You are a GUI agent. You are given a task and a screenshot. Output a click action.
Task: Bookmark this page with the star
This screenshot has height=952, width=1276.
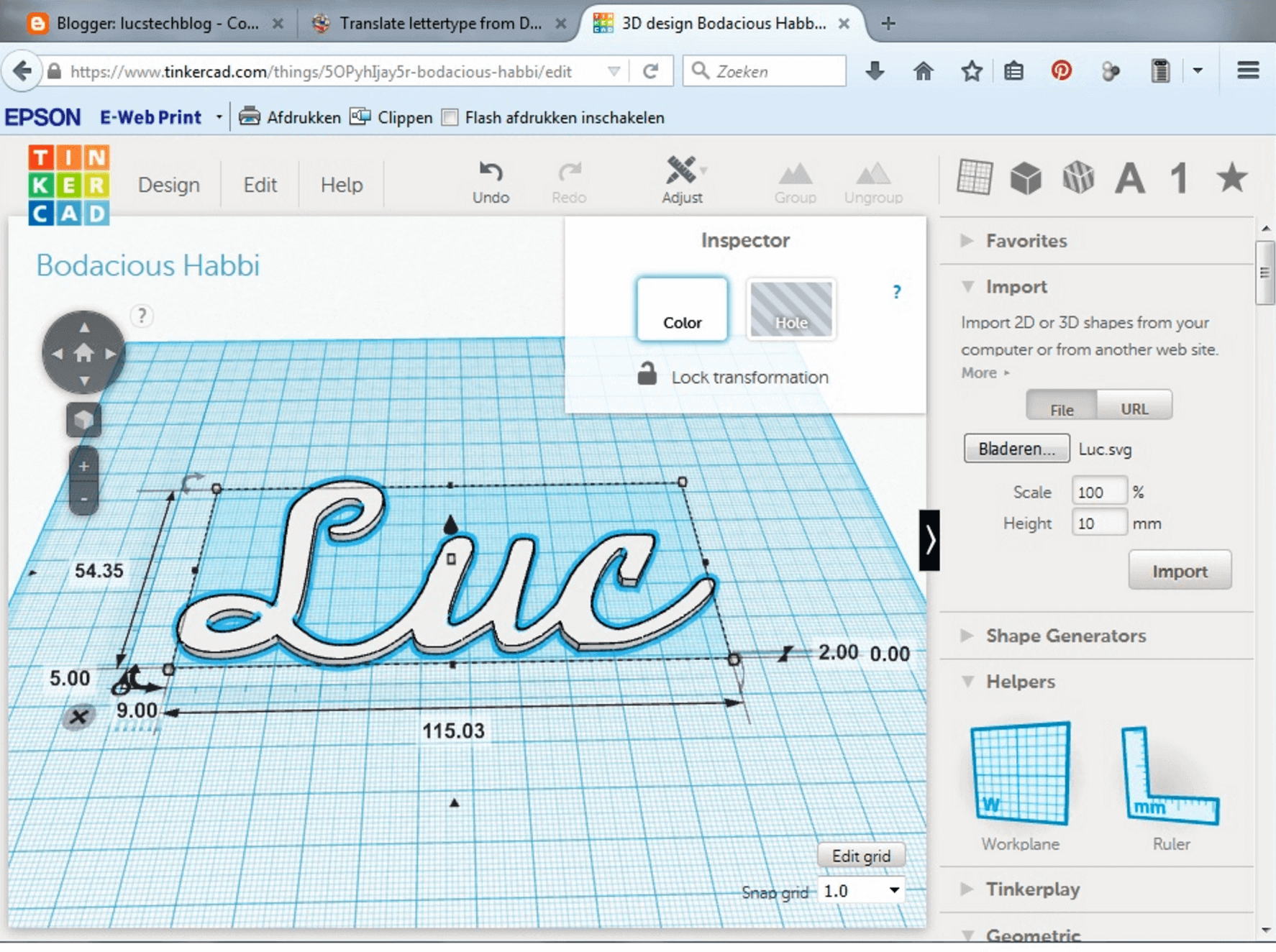[x=972, y=70]
